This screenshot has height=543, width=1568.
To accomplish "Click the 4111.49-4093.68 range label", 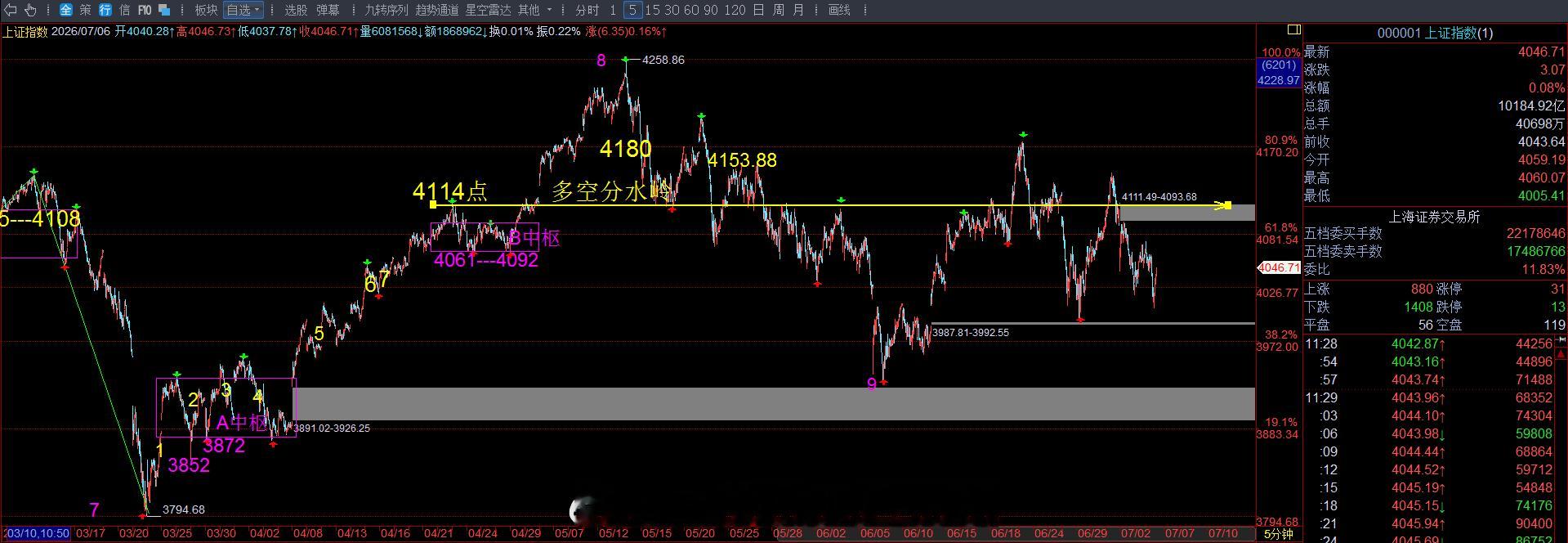I will [x=1159, y=197].
